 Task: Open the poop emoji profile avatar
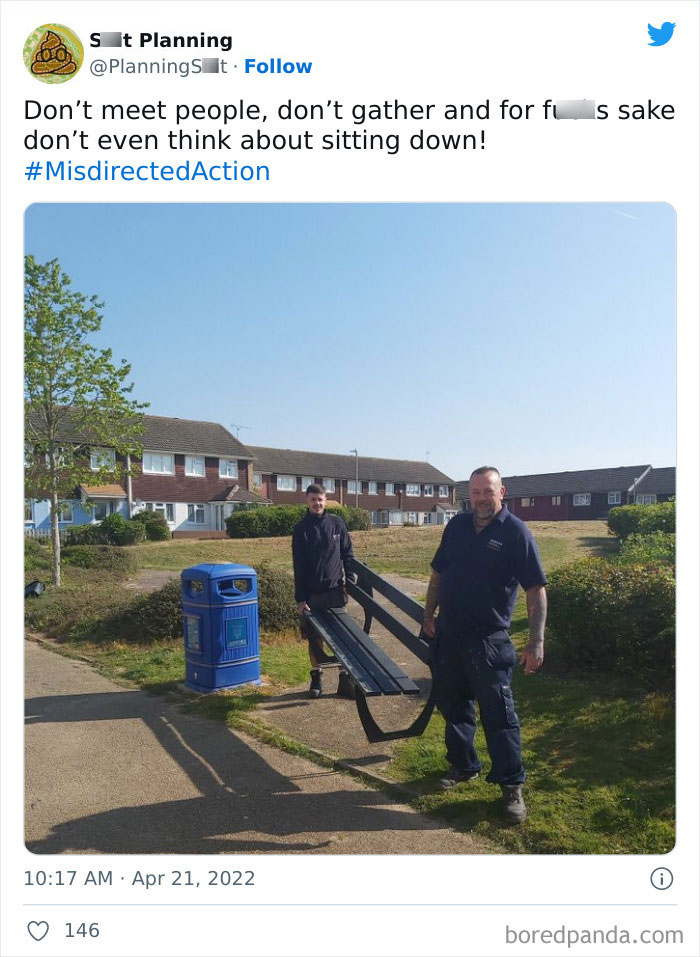(x=53, y=54)
